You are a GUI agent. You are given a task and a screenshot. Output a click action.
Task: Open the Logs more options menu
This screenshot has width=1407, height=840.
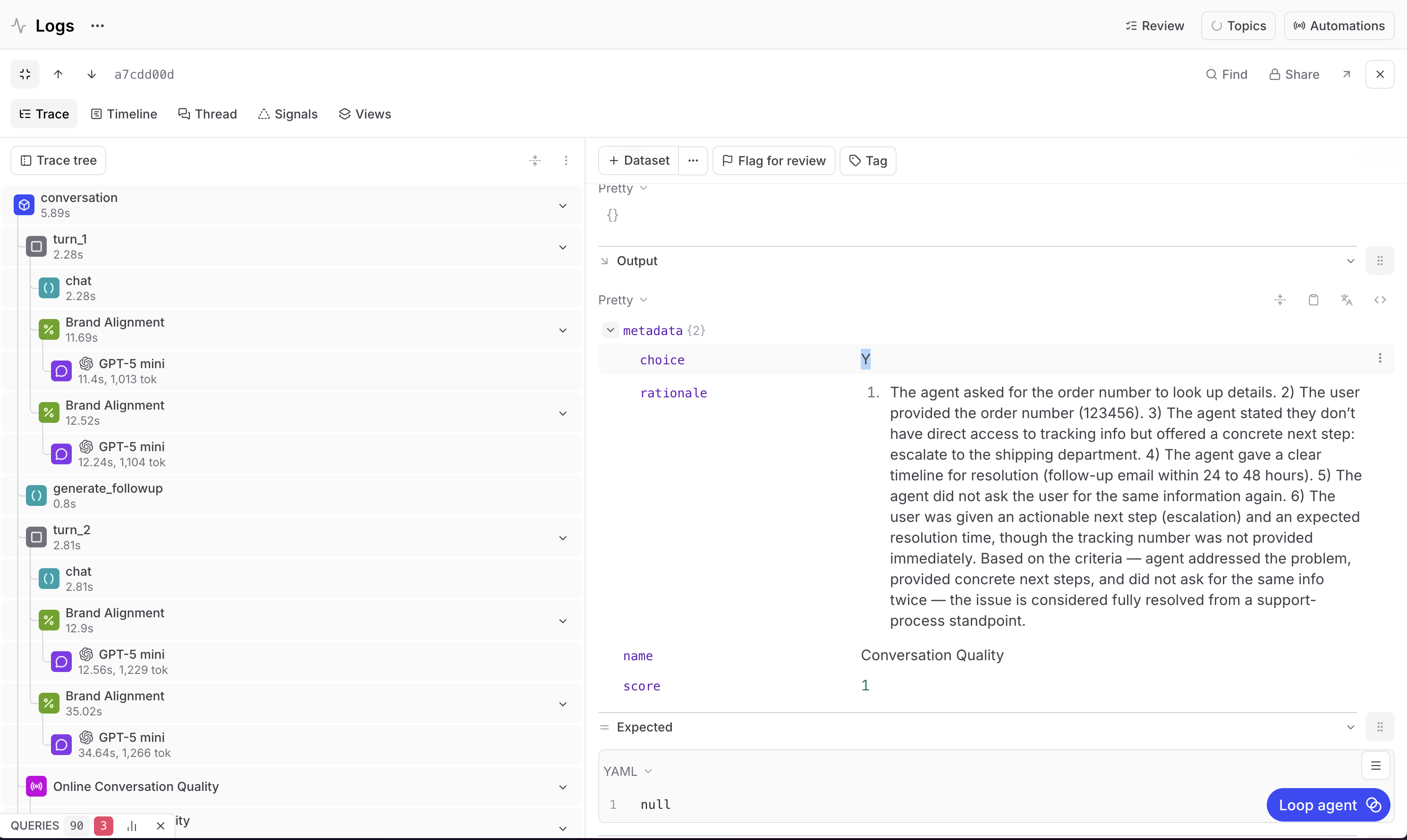click(x=97, y=25)
